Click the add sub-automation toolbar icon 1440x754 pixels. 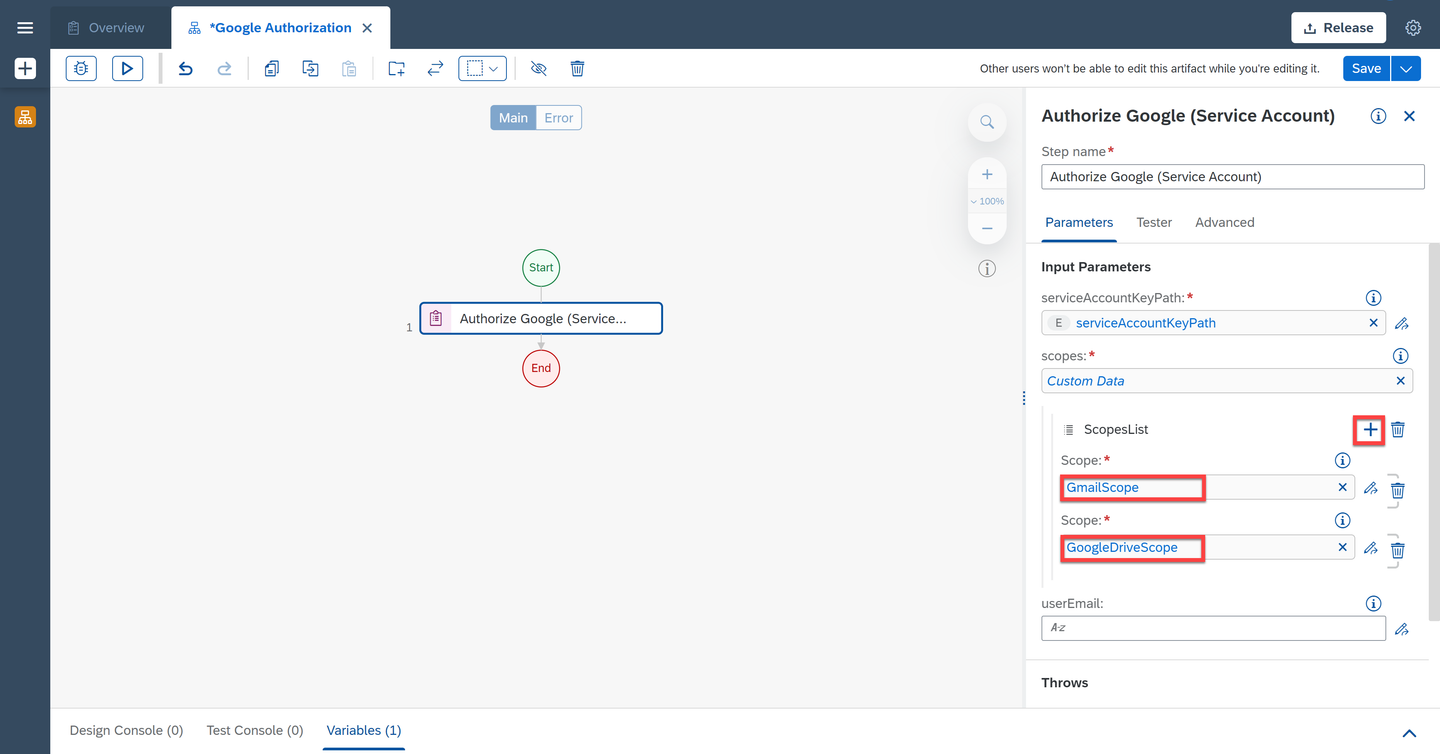(397, 68)
